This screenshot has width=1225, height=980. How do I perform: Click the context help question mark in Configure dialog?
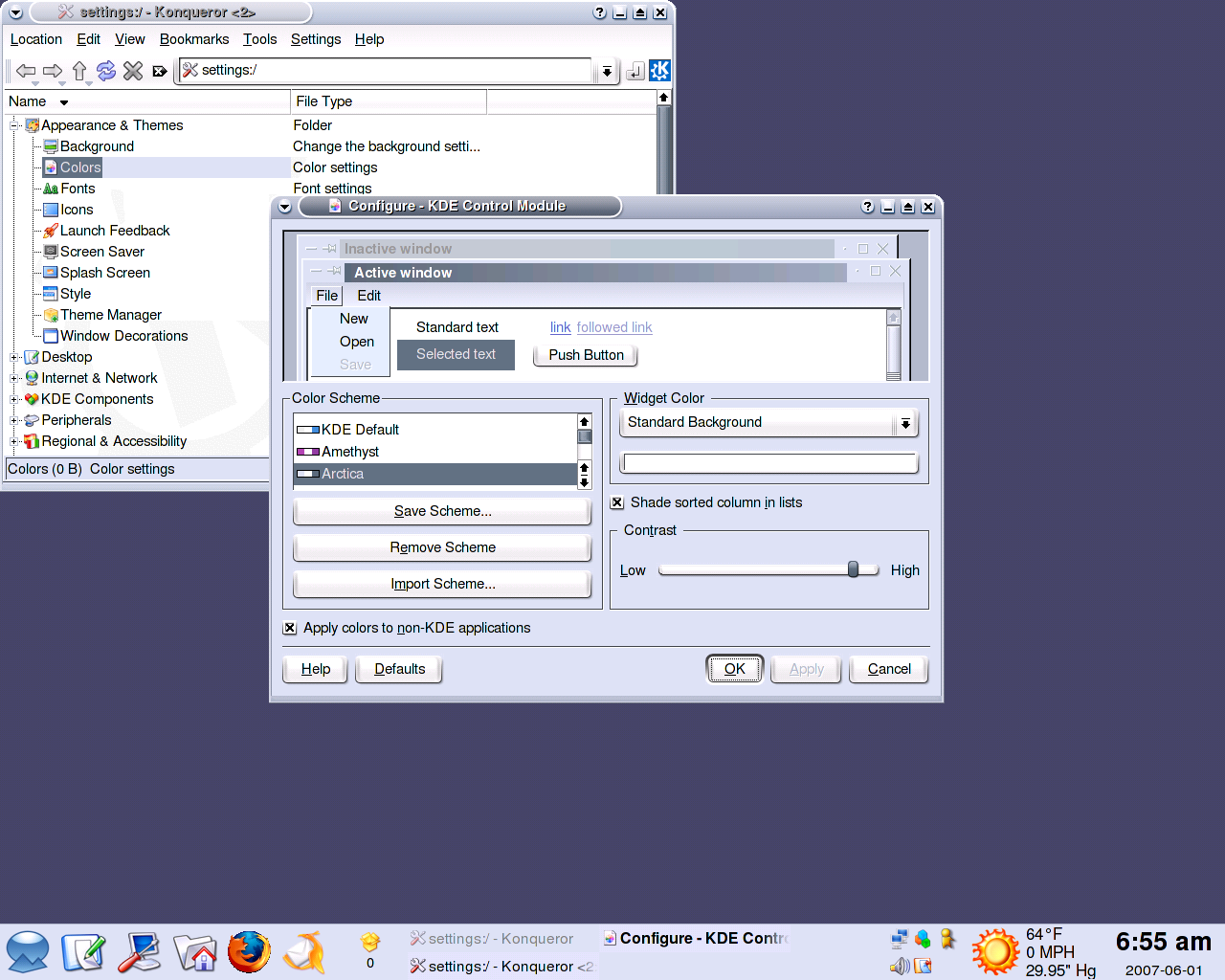(867, 207)
